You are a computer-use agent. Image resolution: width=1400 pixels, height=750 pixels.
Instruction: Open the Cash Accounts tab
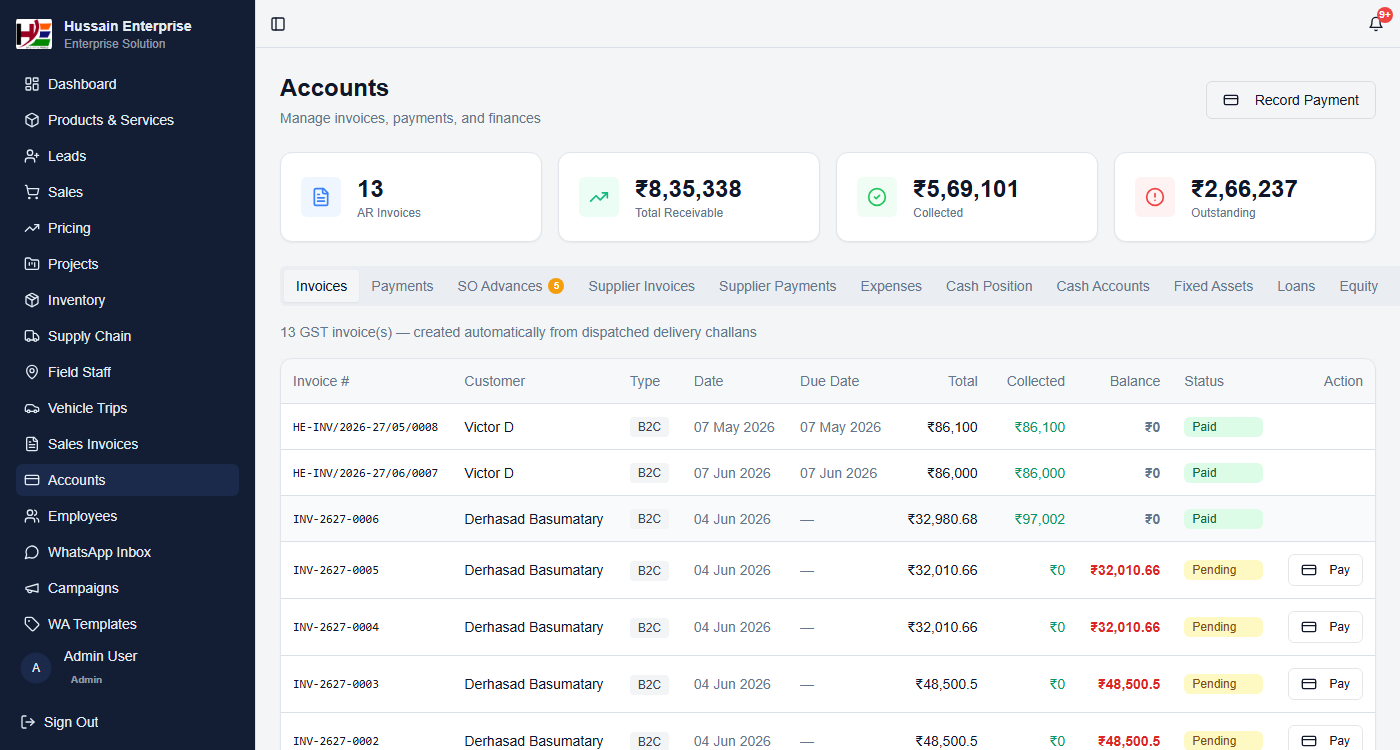click(1103, 286)
